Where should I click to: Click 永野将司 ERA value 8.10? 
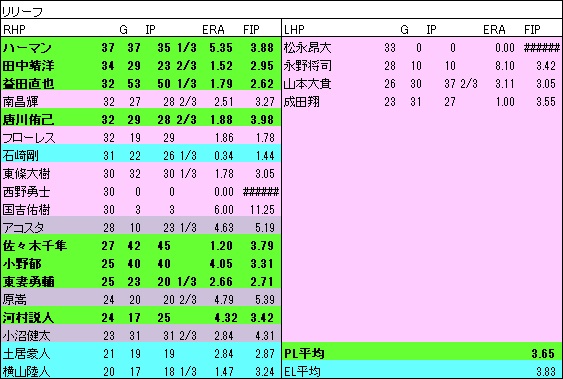click(x=505, y=66)
